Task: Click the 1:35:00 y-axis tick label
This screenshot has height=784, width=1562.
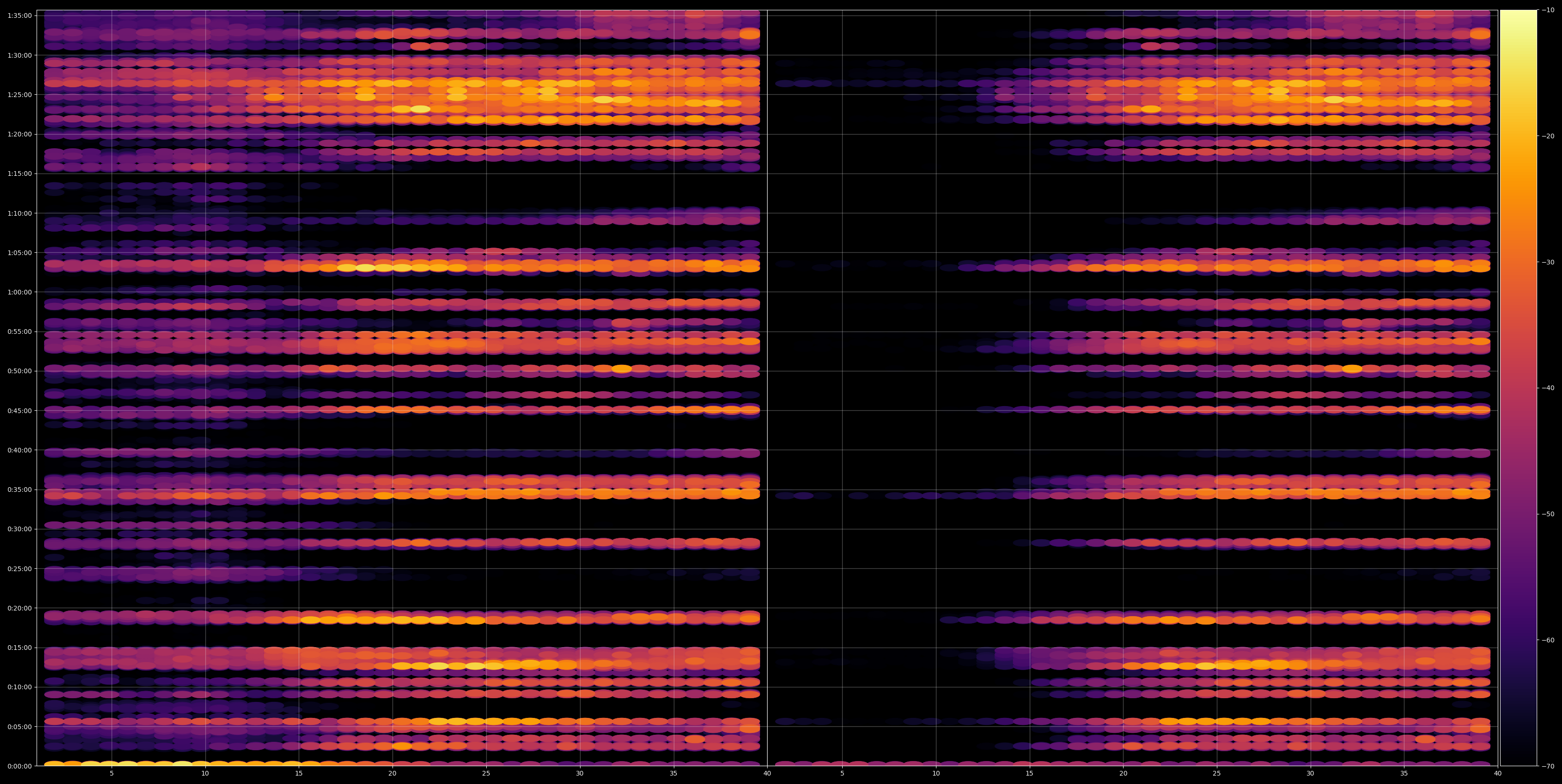Action: tap(19, 16)
